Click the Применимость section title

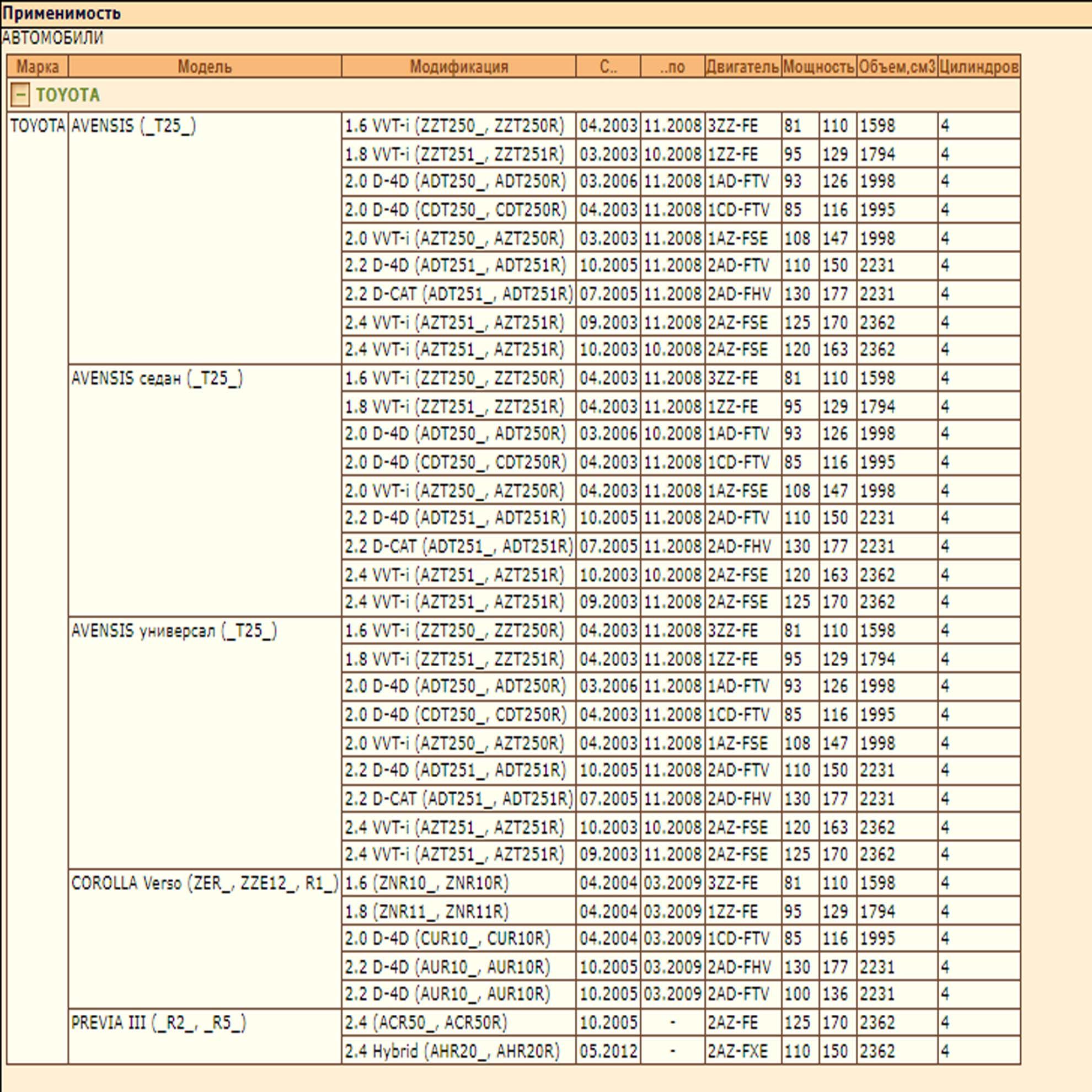click(61, 13)
